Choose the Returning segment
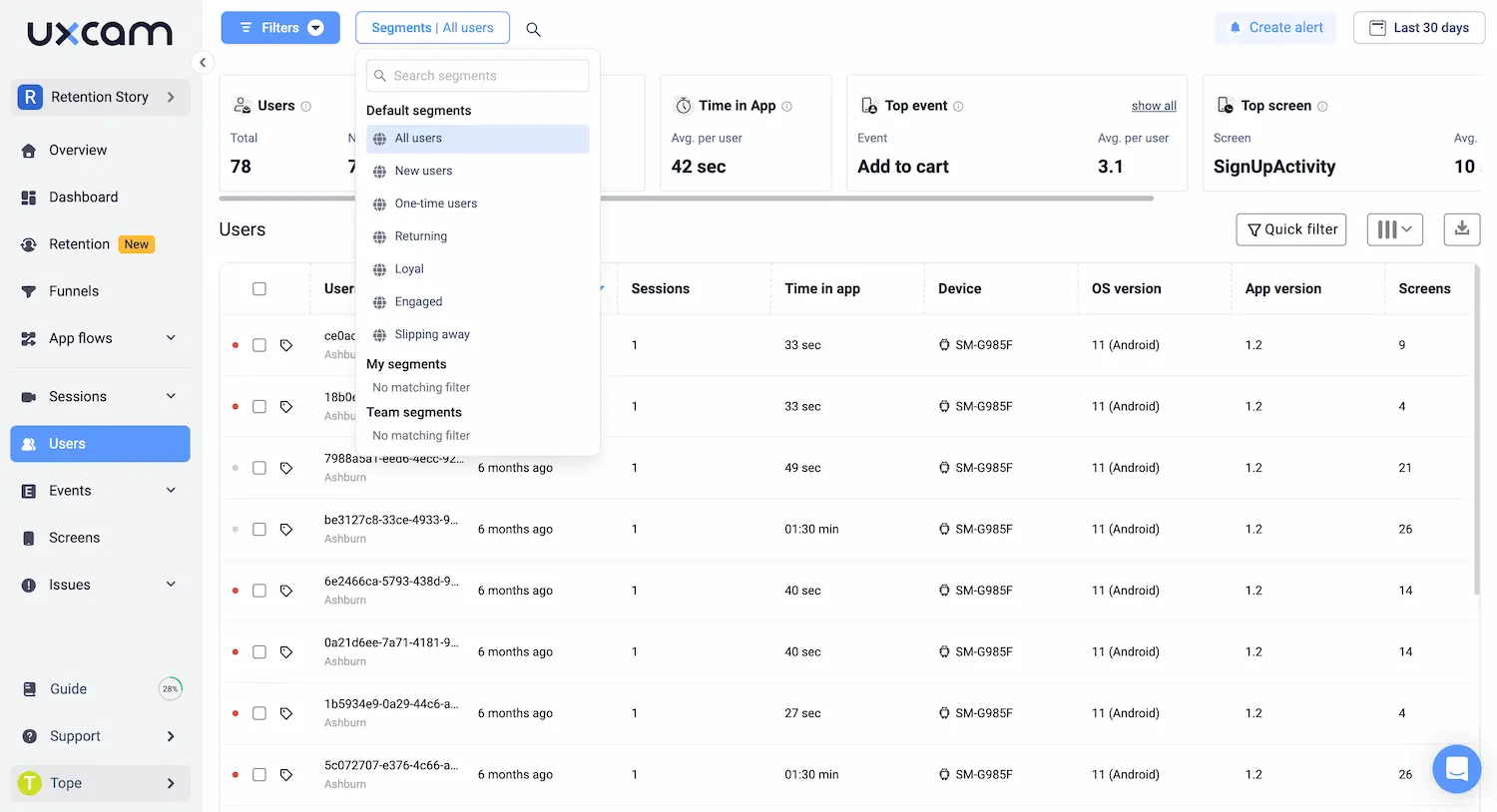Viewport: 1497px width, 812px height. tap(477, 236)
